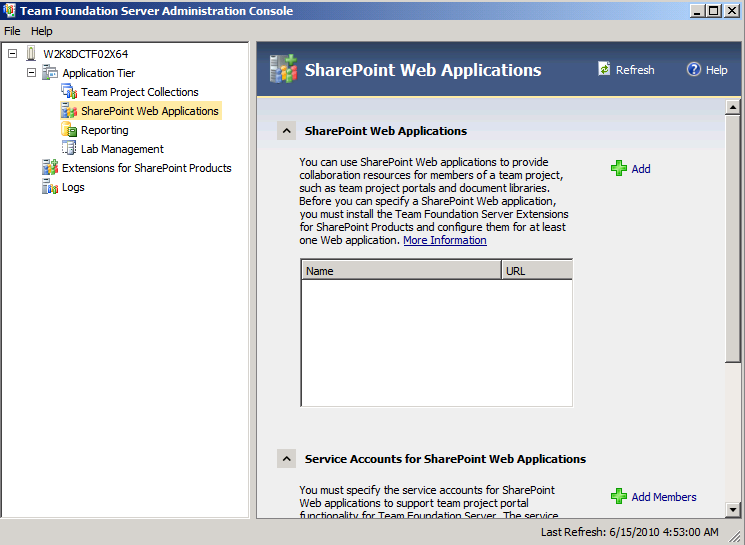
Task: Select the W2K8DCTF02X64 server node
Action: click(86, 54)
